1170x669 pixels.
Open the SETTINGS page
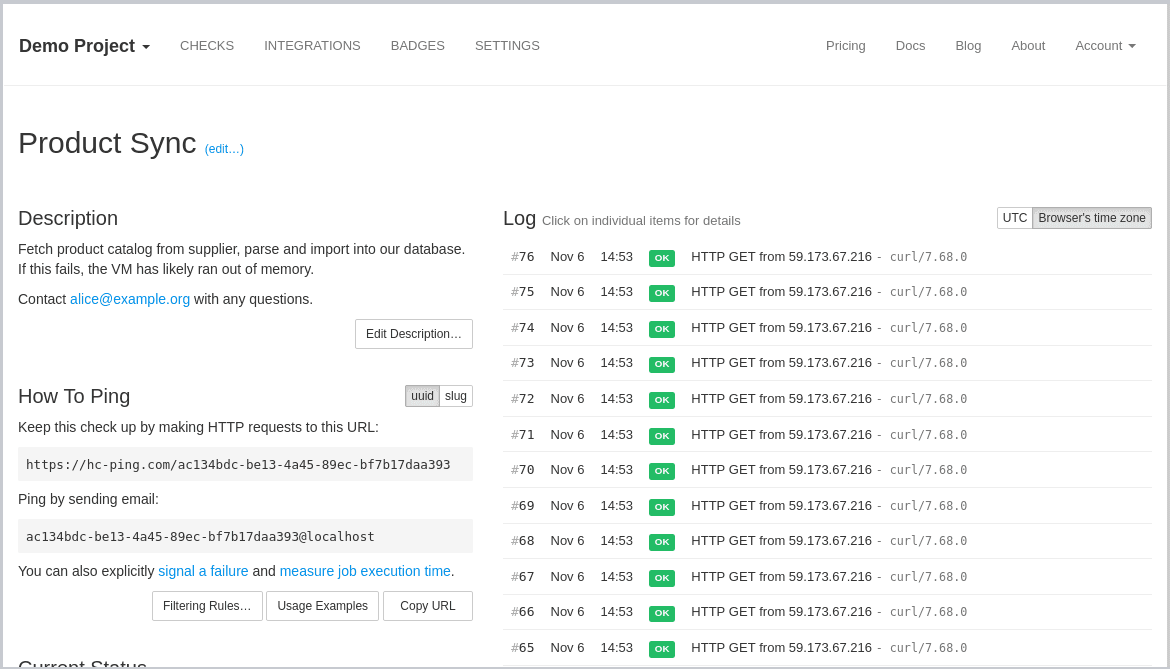tap(507, 46)
